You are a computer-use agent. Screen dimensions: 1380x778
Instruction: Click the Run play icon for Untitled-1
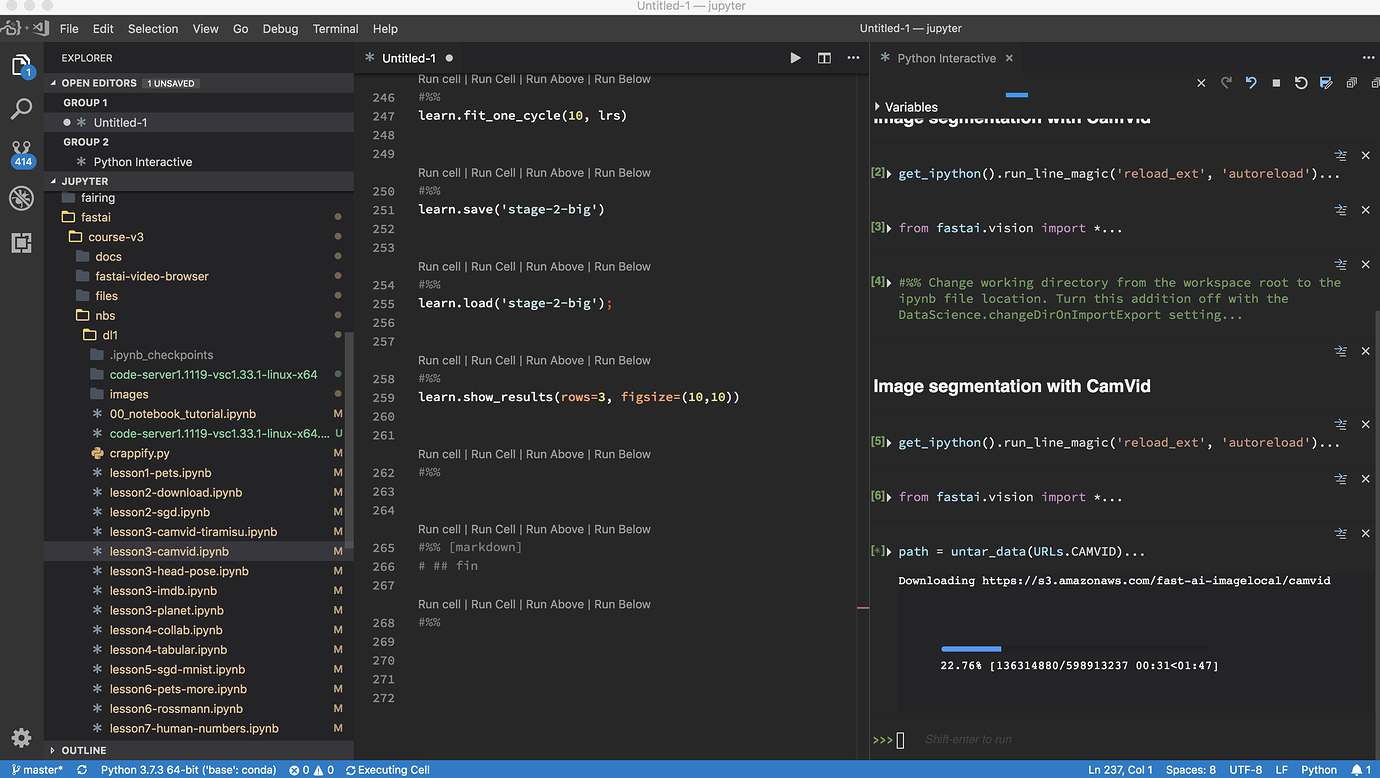pos(795,58)
